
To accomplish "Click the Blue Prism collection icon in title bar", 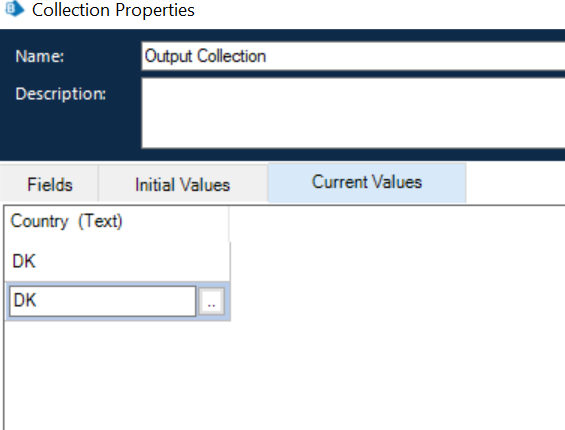I will pos(14,9).
